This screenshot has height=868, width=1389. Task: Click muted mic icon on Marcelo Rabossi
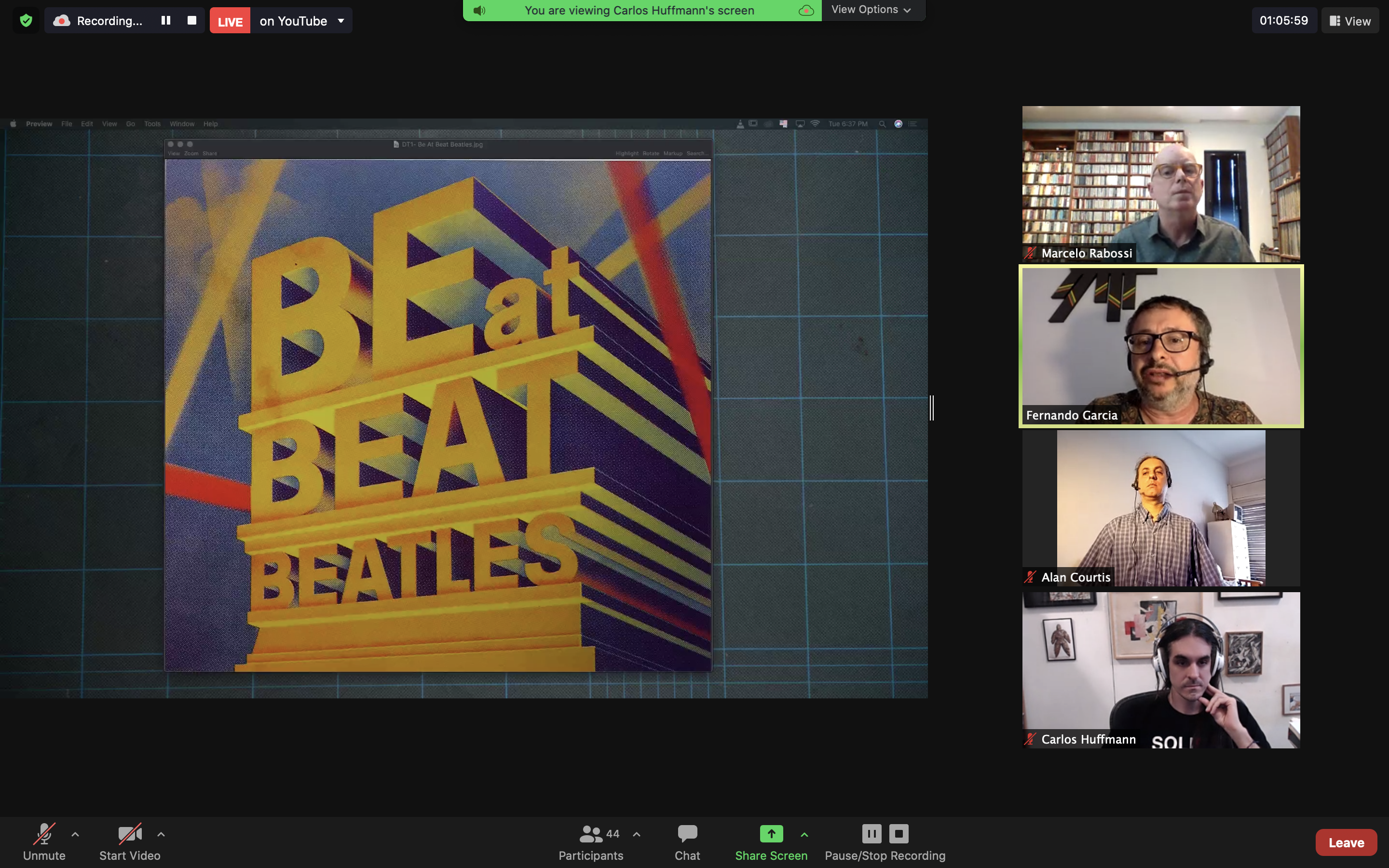point(1030,253)
